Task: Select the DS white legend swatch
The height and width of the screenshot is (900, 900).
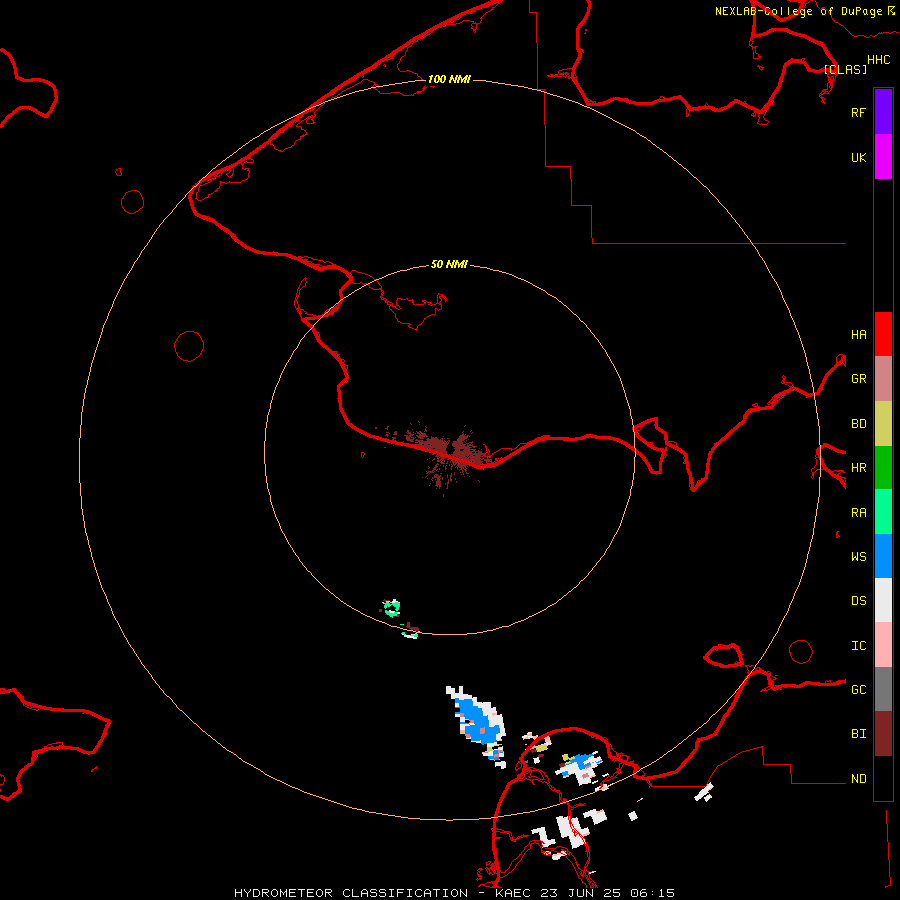Action: 883,600
